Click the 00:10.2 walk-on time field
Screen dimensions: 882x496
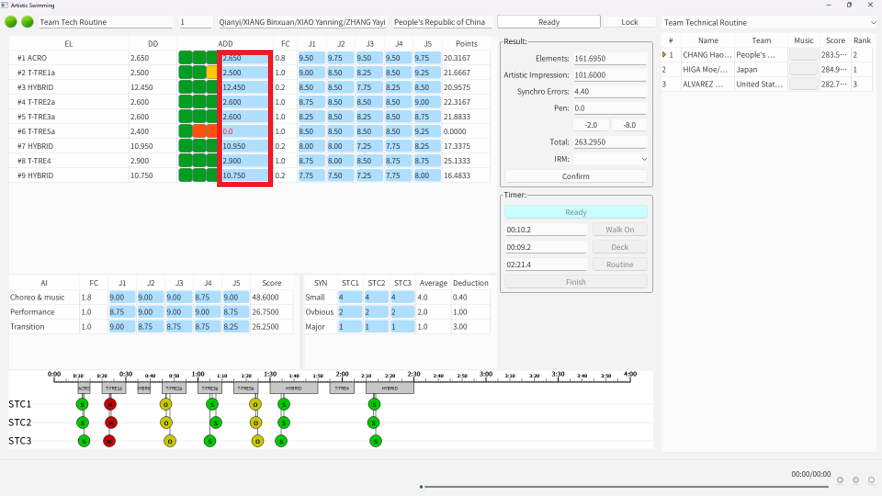[546, 229]
